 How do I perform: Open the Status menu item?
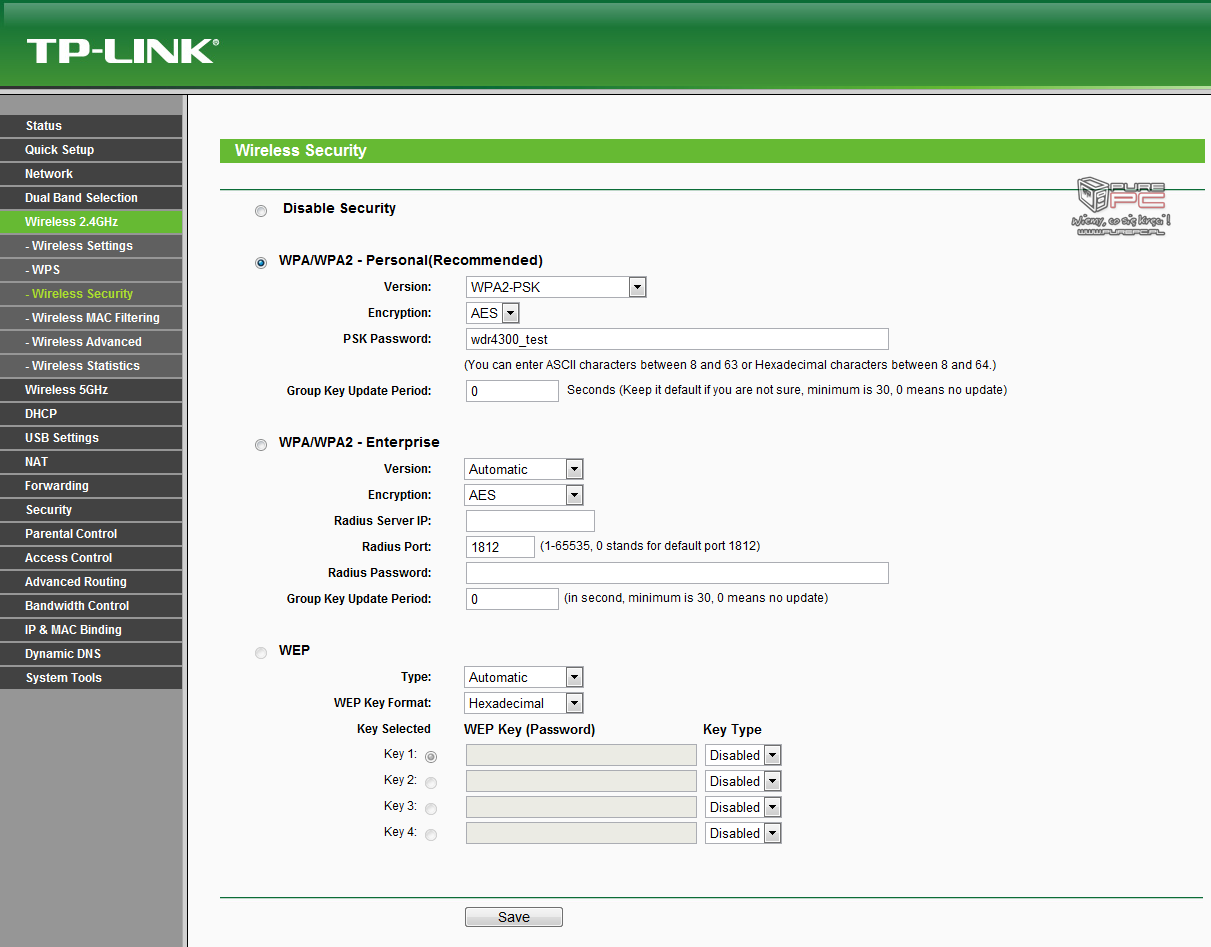point(91,126)
